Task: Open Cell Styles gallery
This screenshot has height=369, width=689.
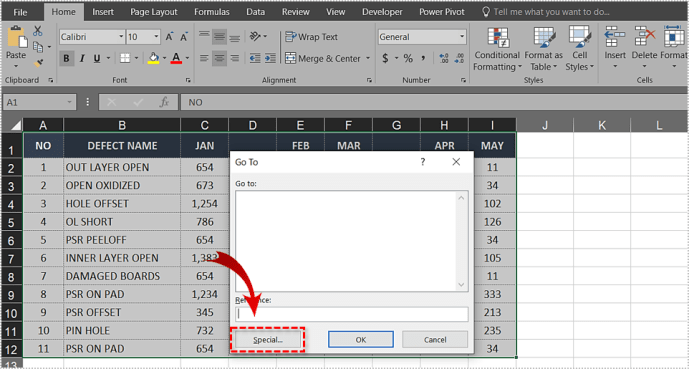Action: point(580,49)
